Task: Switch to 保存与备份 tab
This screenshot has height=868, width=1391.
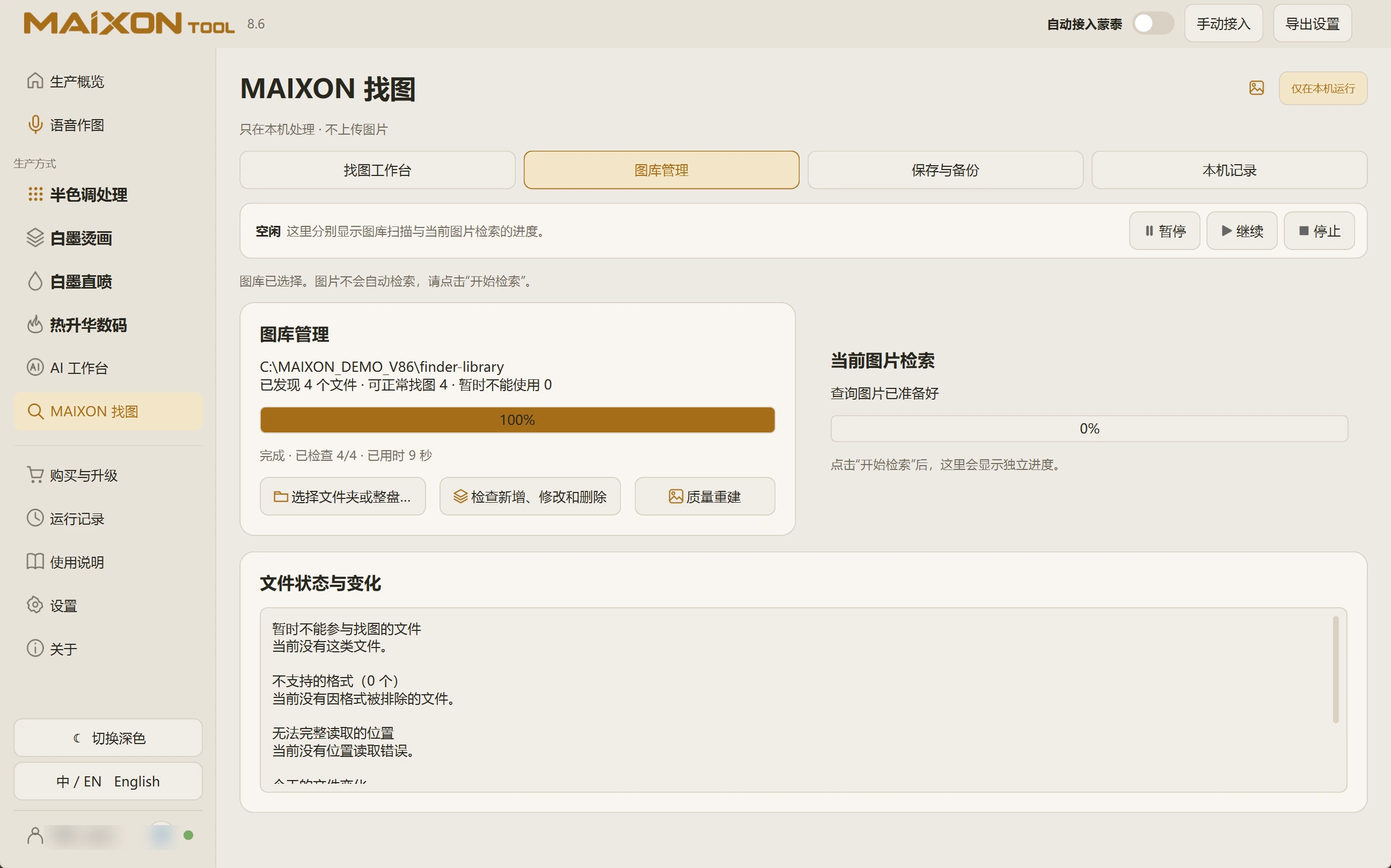Action: point(945,170)
